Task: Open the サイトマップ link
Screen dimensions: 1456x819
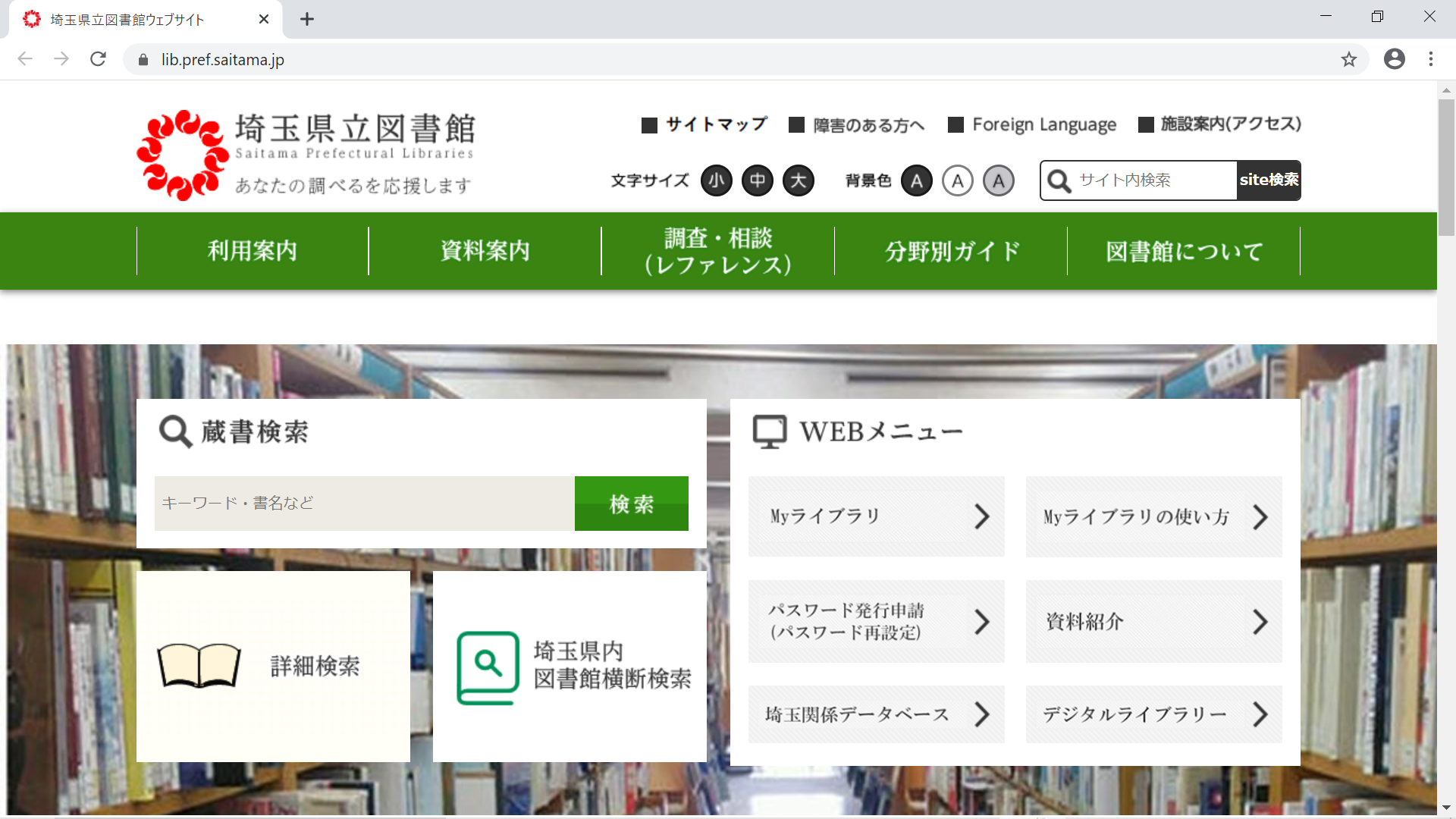Action: [x=704, y=124]
